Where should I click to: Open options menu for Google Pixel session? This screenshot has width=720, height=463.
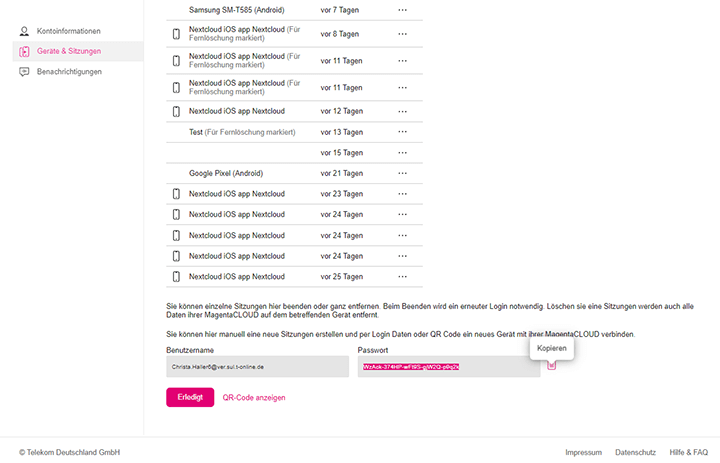pos(403,173)
